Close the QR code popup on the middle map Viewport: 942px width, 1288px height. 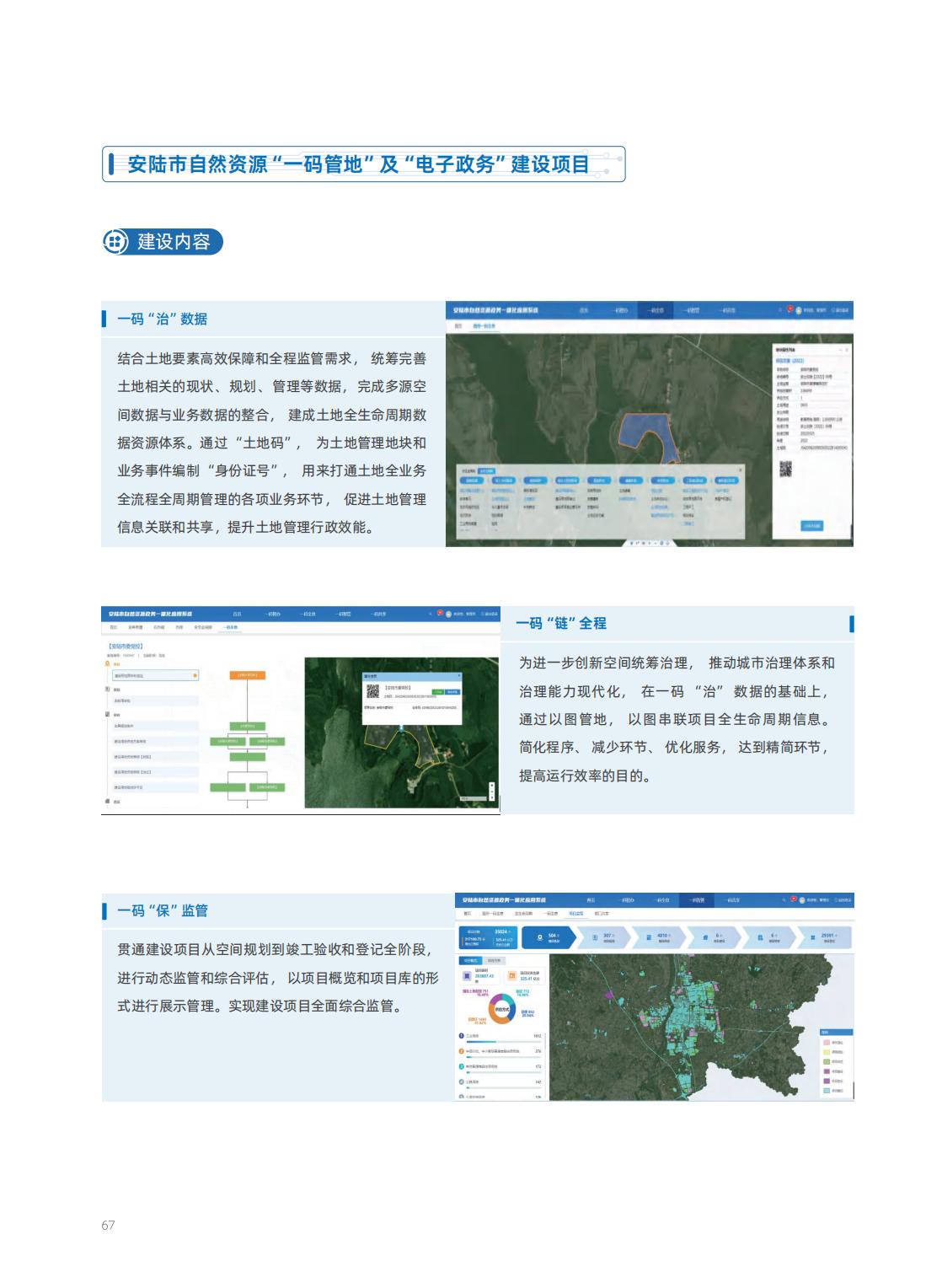tap(459, 676)
